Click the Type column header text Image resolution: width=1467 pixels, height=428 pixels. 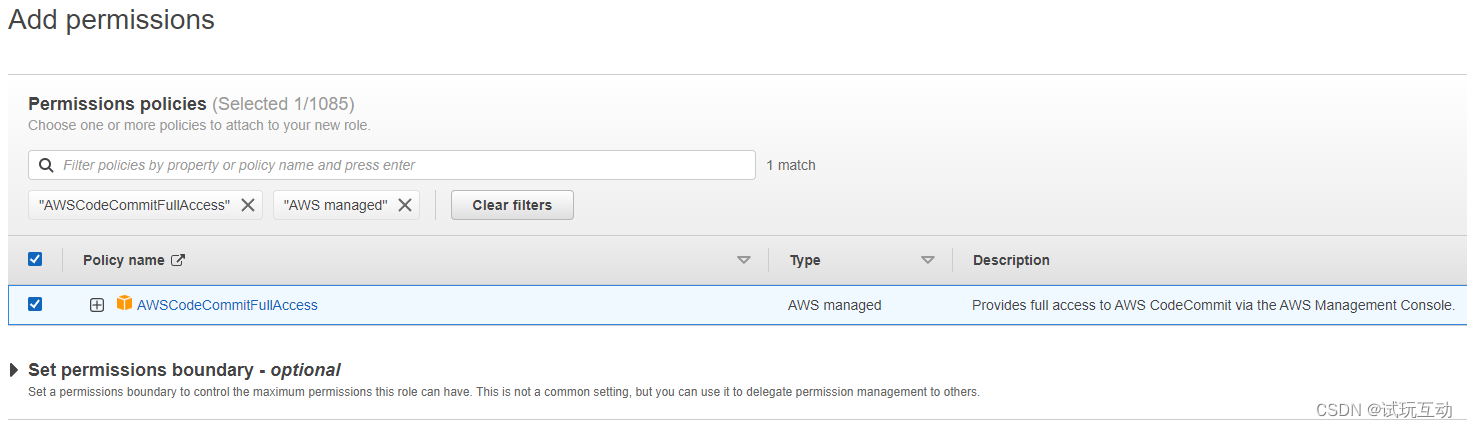(x=805, y=260)
